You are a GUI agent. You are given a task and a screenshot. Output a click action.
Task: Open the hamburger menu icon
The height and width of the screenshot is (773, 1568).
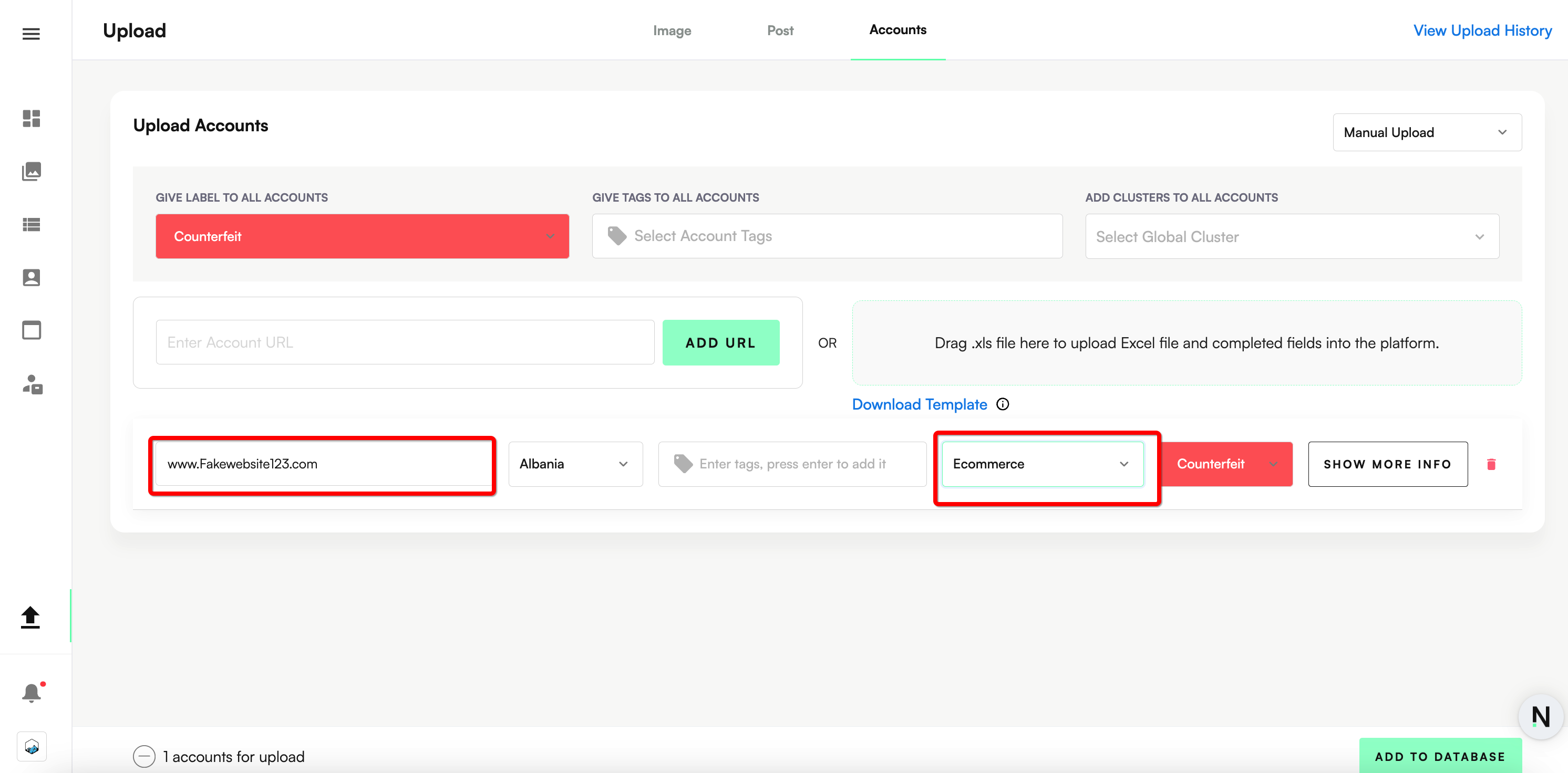tap(31, 34)
